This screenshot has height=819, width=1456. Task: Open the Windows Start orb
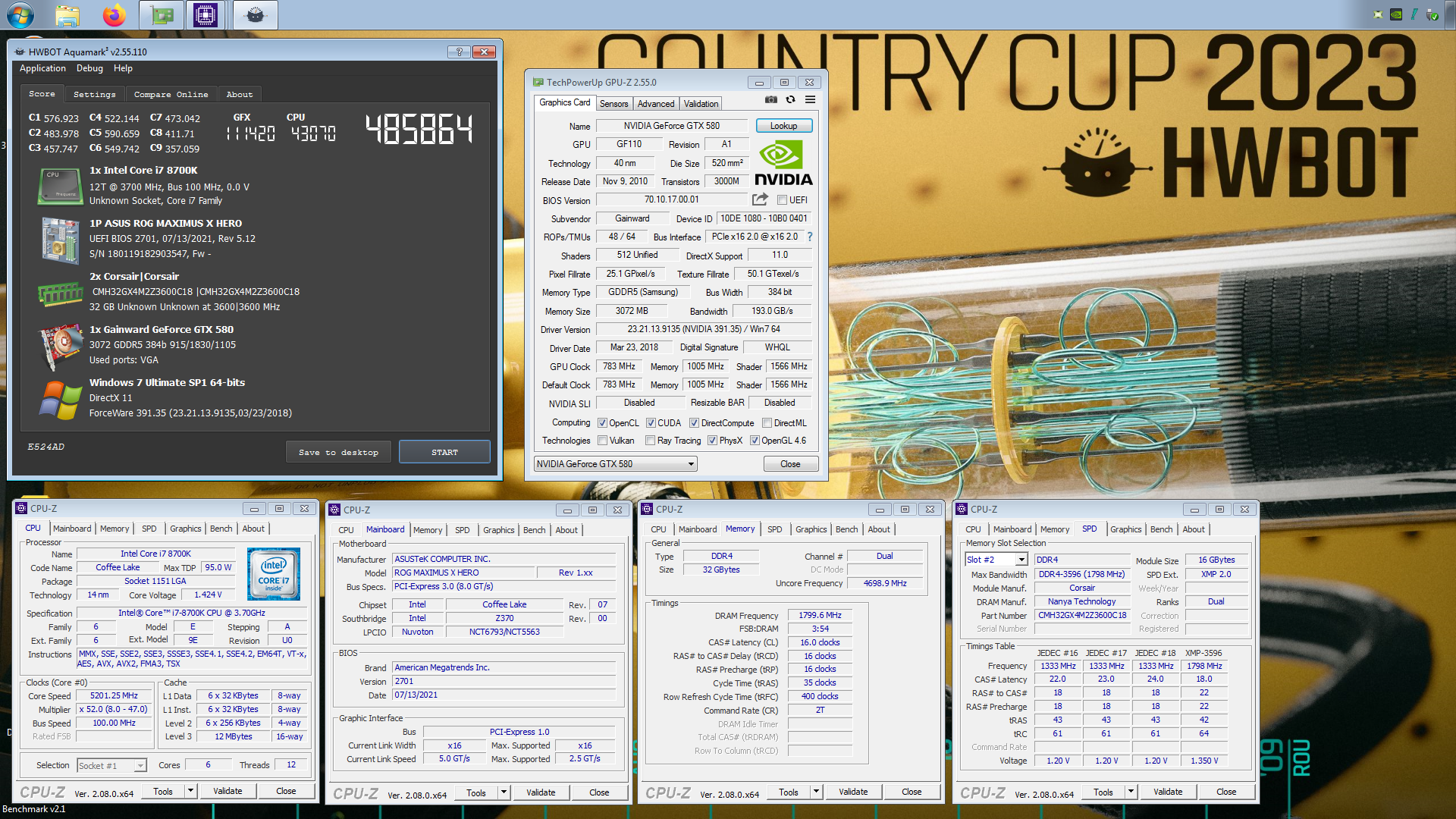point(20,14)
